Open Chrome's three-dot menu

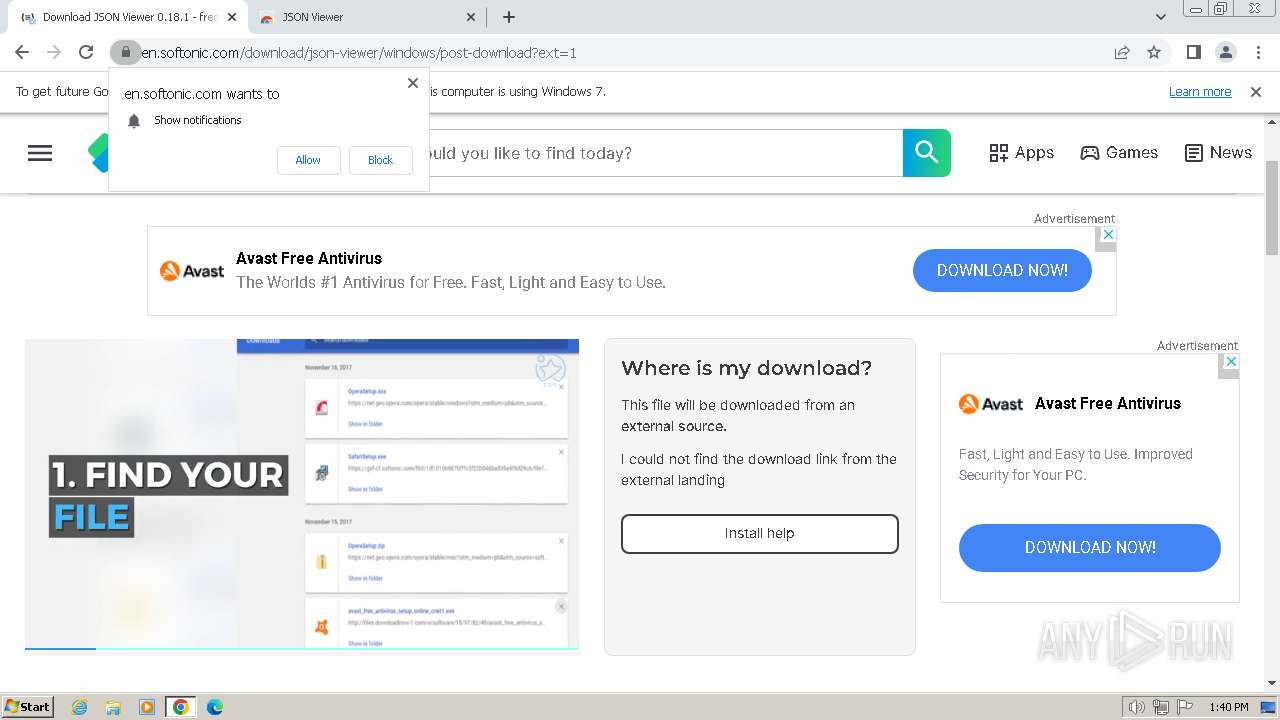tap(1258, 52)
